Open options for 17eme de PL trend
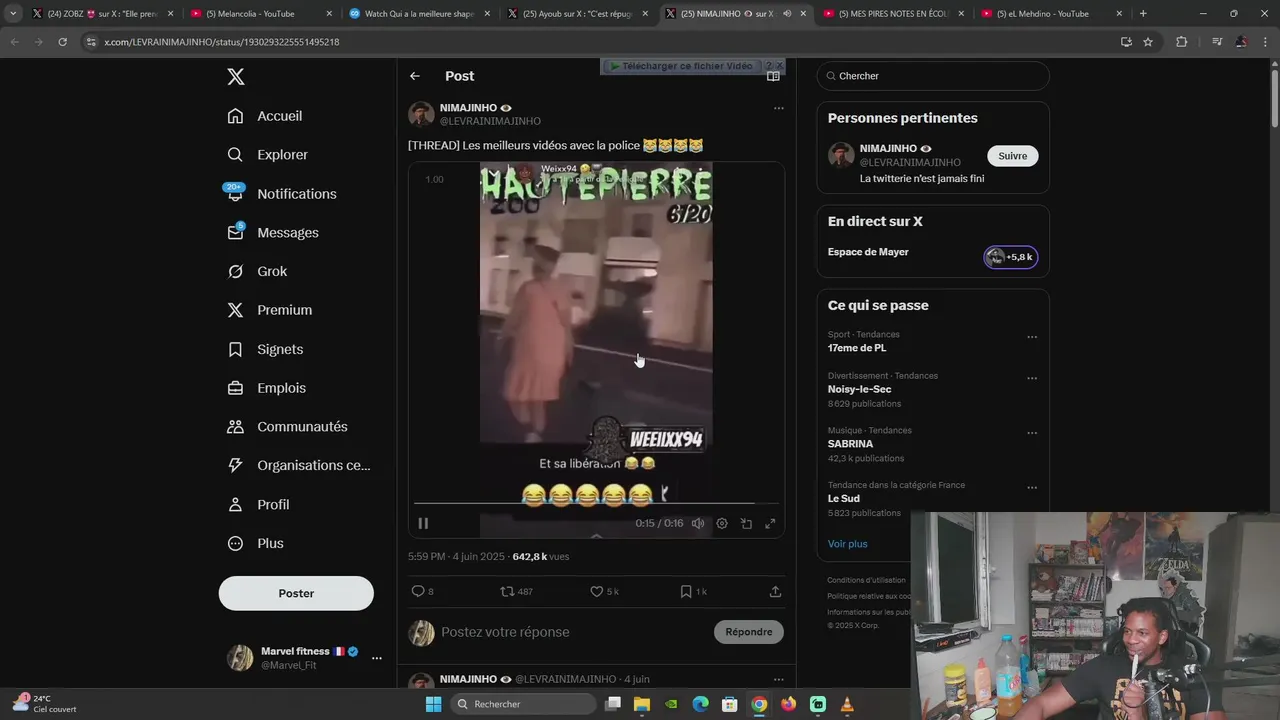This screenshot has width=1280, height=720. [1032, 338]
